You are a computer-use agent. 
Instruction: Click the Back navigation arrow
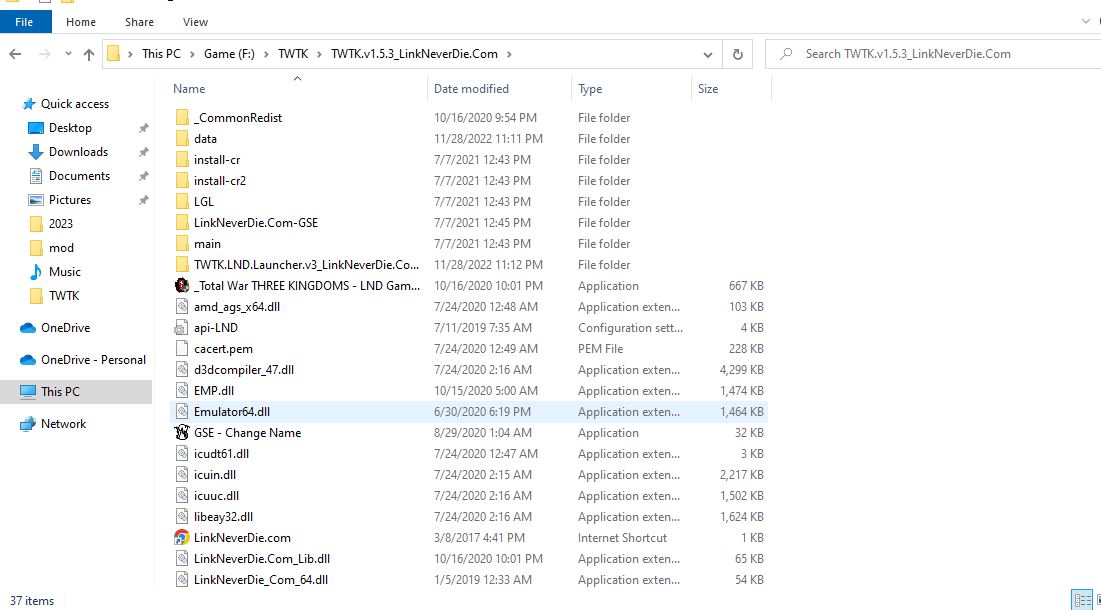[x=17, y=55]
